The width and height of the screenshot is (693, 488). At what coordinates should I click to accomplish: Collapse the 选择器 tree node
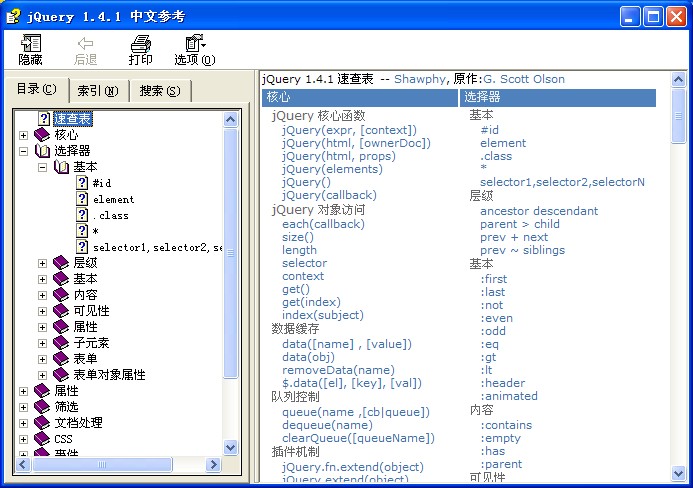(23, 151)
